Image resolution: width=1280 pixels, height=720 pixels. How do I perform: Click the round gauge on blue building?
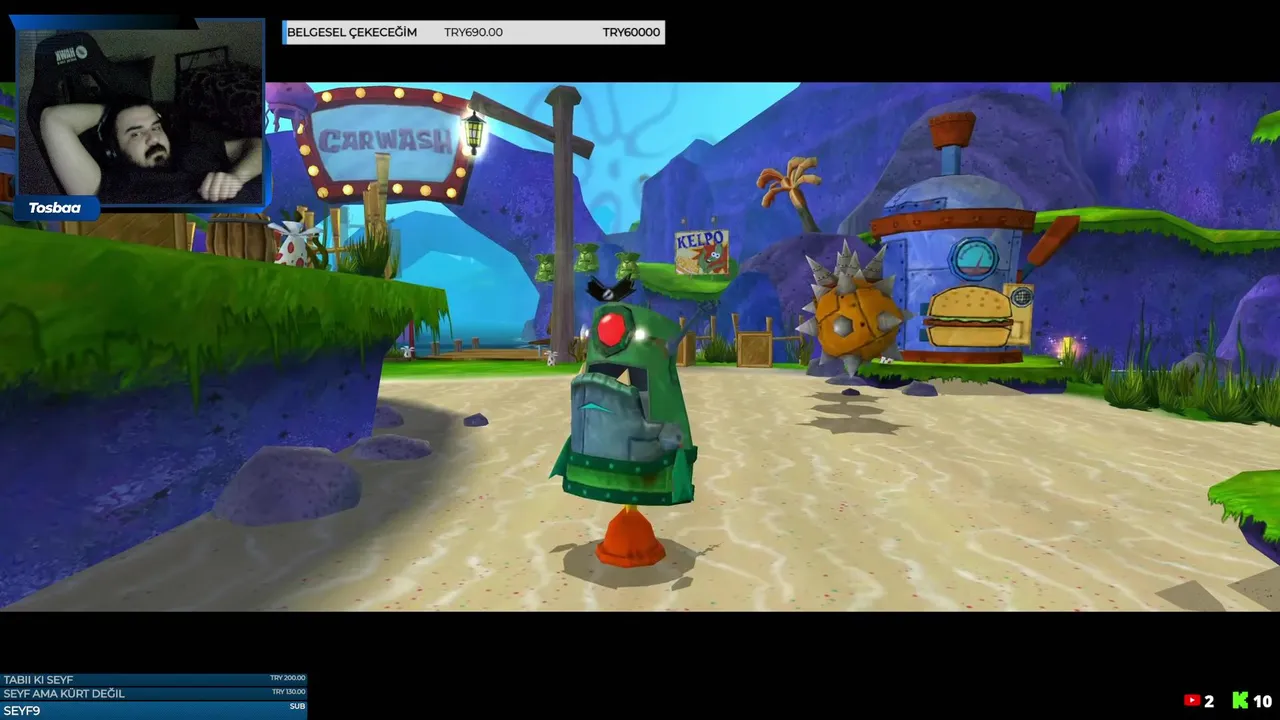[x=972, y=258]
